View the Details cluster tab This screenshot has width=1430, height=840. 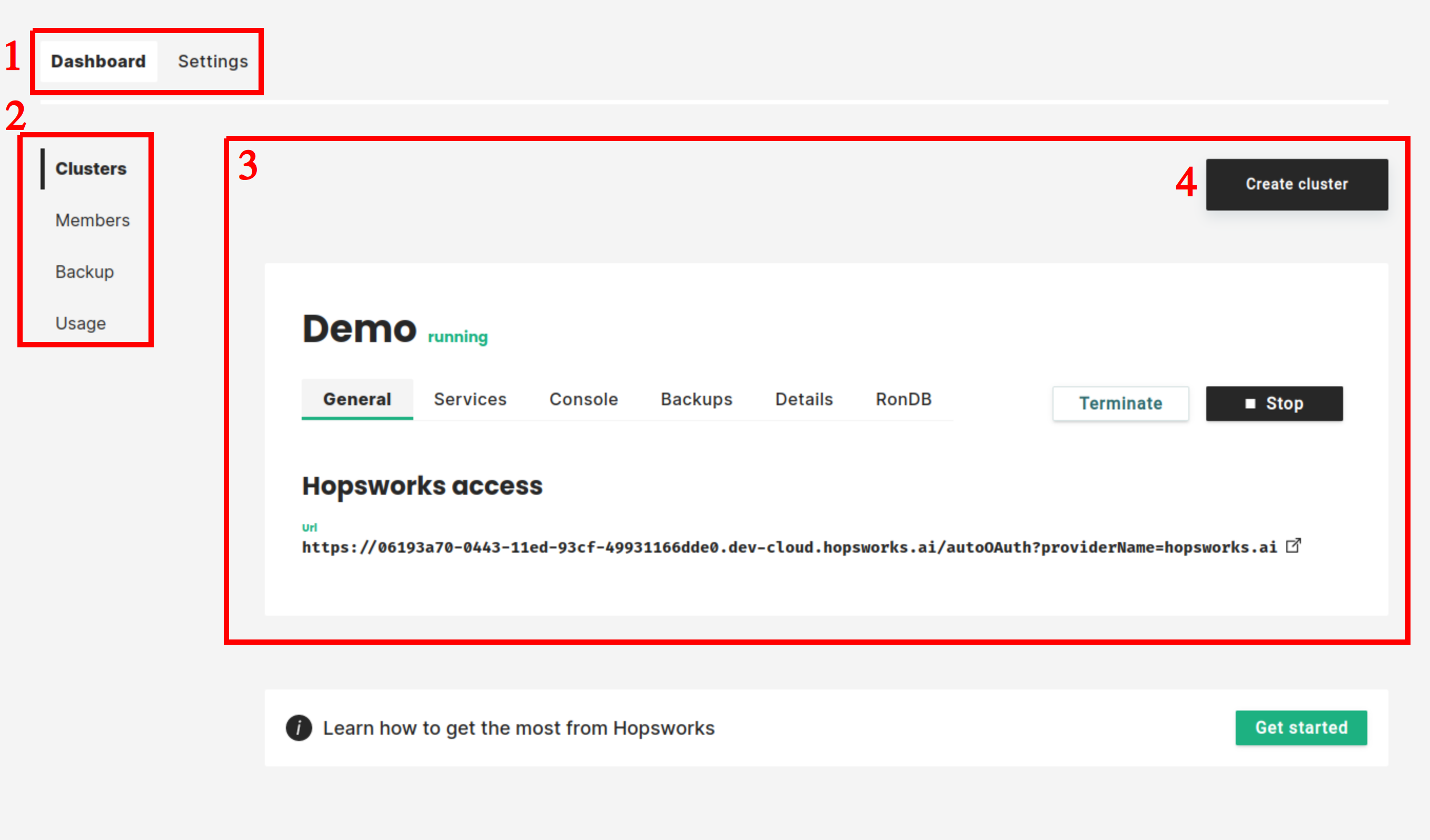[x=804, y=399]
